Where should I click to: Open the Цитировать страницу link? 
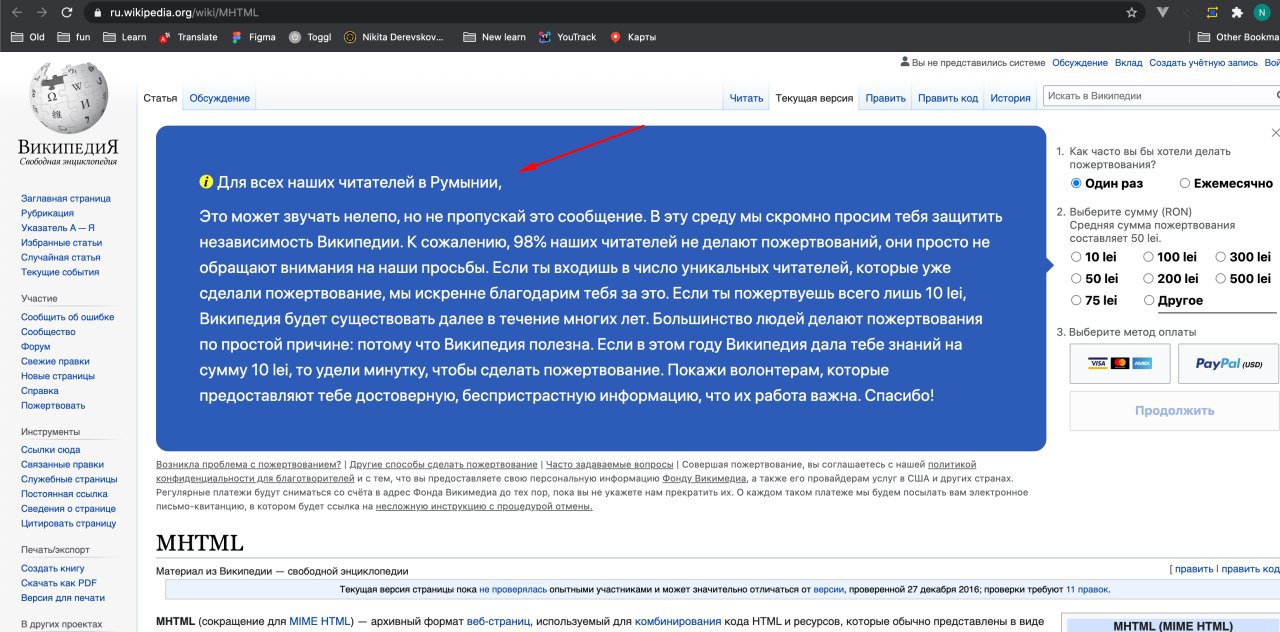pos(69,523)
